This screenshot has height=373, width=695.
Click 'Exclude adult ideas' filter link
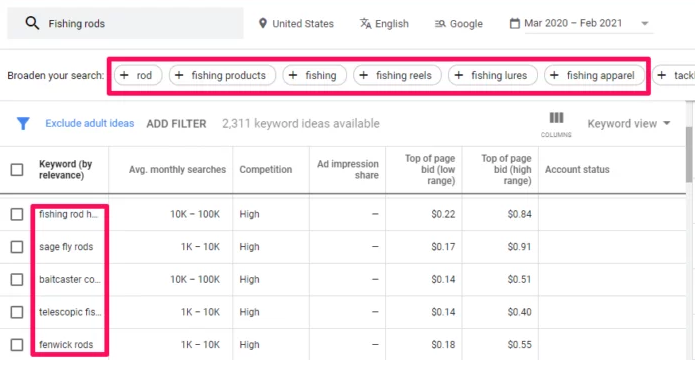point(90,123)
